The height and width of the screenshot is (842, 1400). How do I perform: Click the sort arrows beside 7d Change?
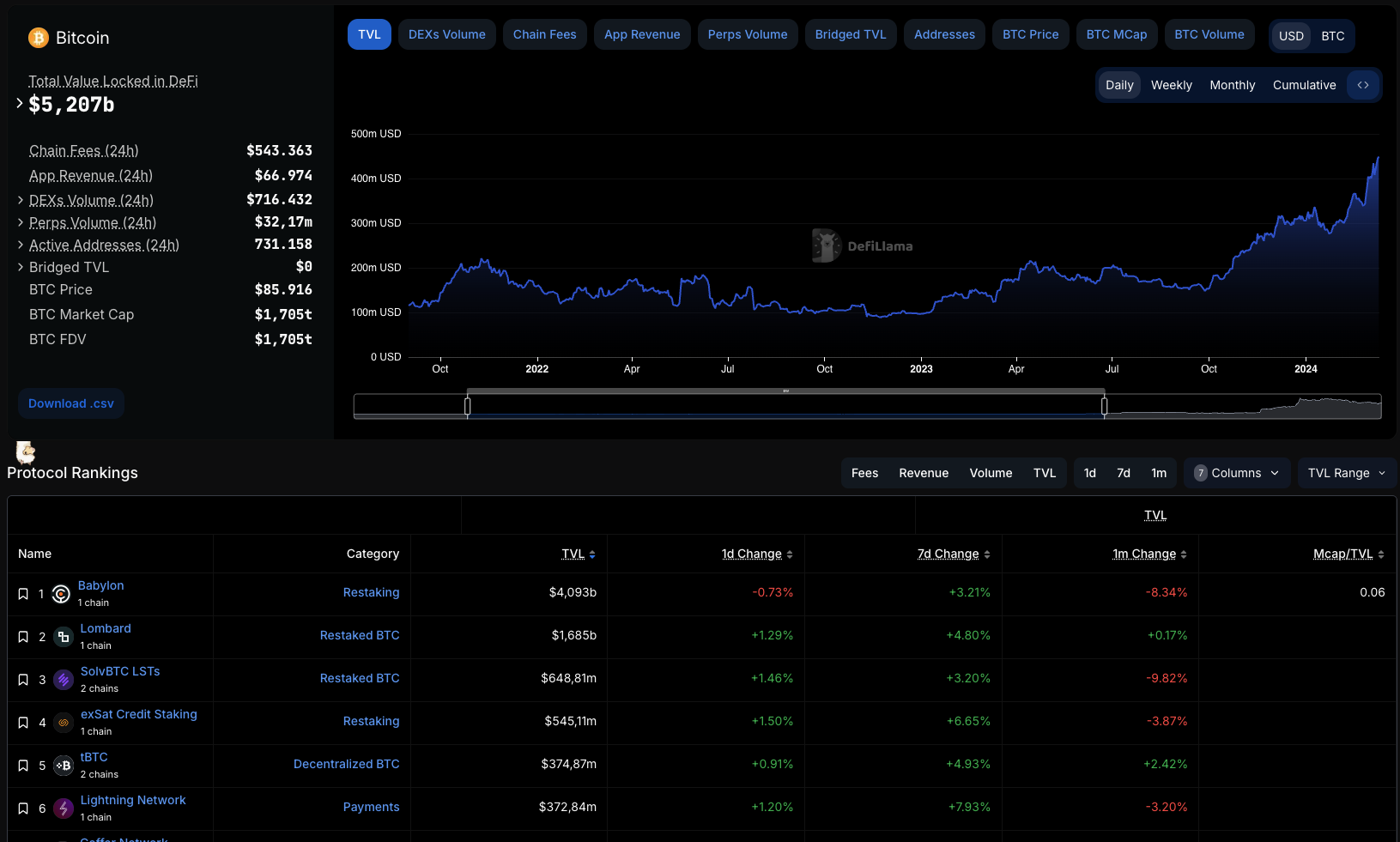[987, 554]
